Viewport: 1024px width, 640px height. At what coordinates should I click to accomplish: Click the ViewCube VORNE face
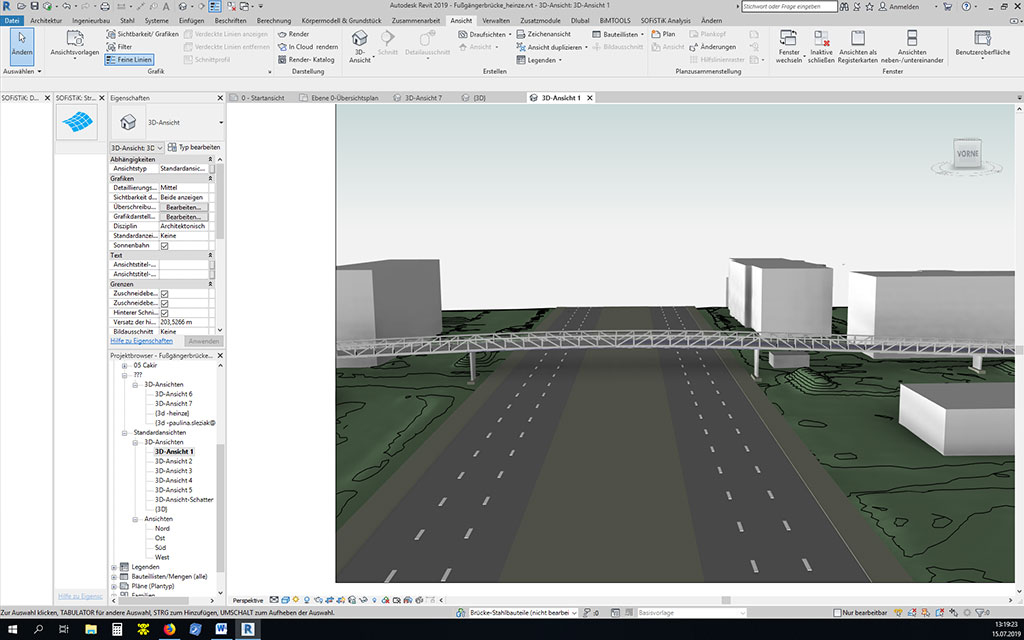(x=968, y=155)
